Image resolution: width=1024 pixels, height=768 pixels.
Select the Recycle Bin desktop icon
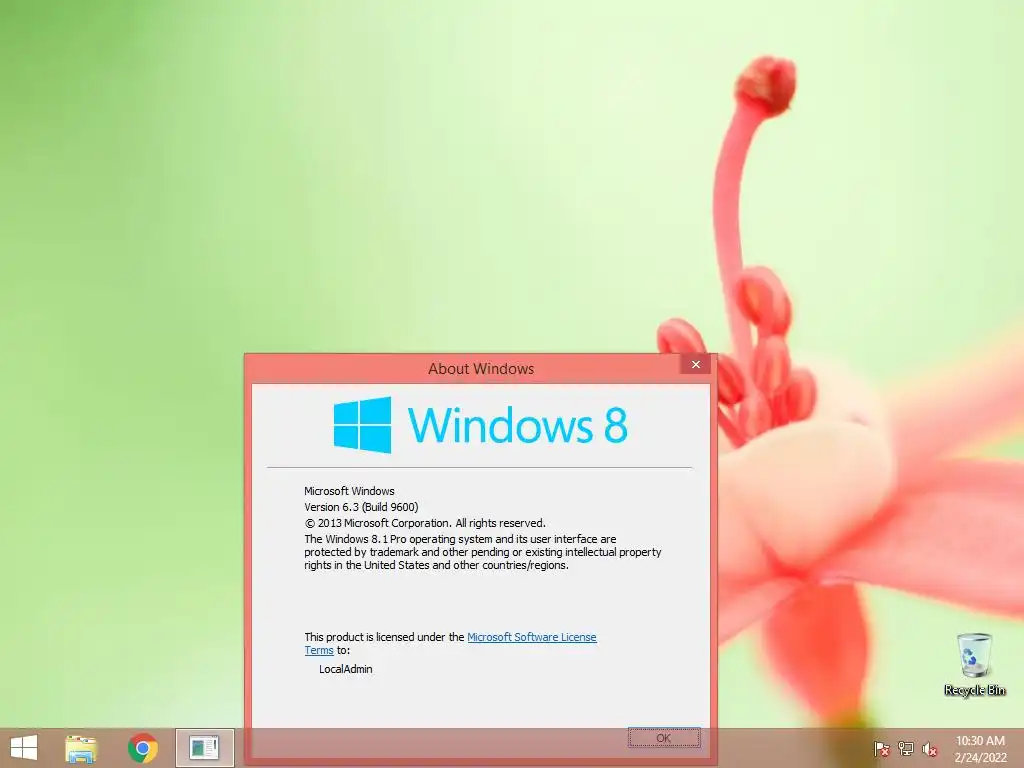[x=974, y=664]
